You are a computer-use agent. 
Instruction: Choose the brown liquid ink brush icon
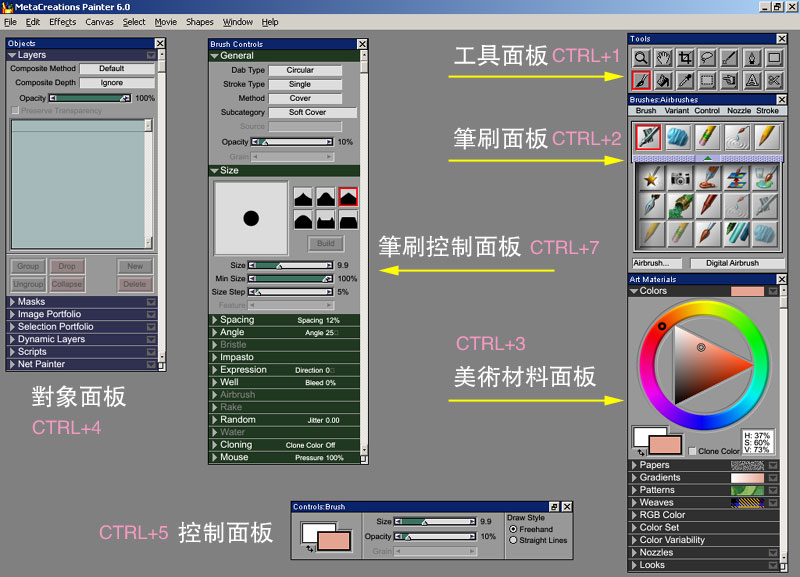point(708,178)
